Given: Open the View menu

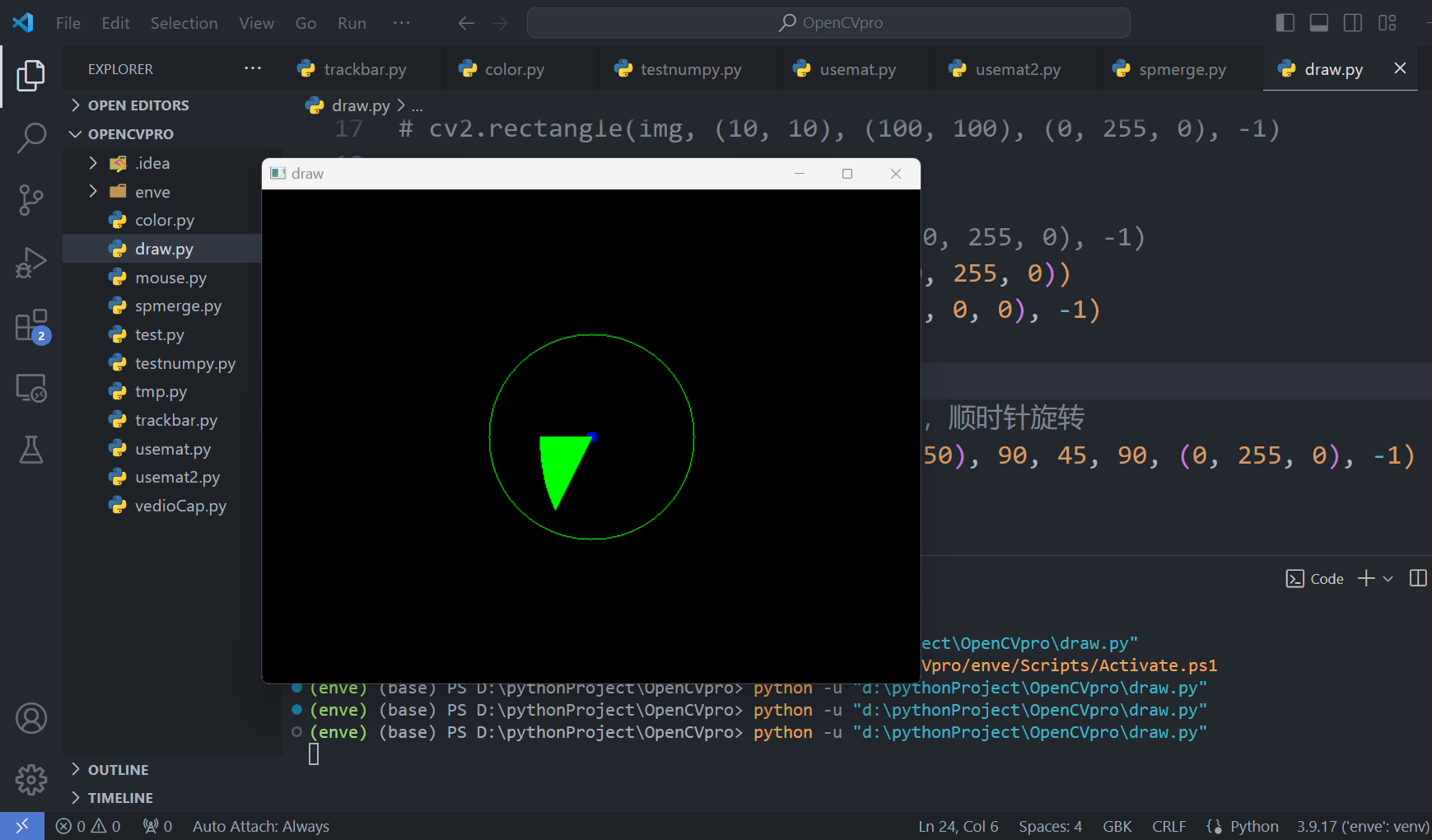Looking at the screenshot, I should pos(256,23).
